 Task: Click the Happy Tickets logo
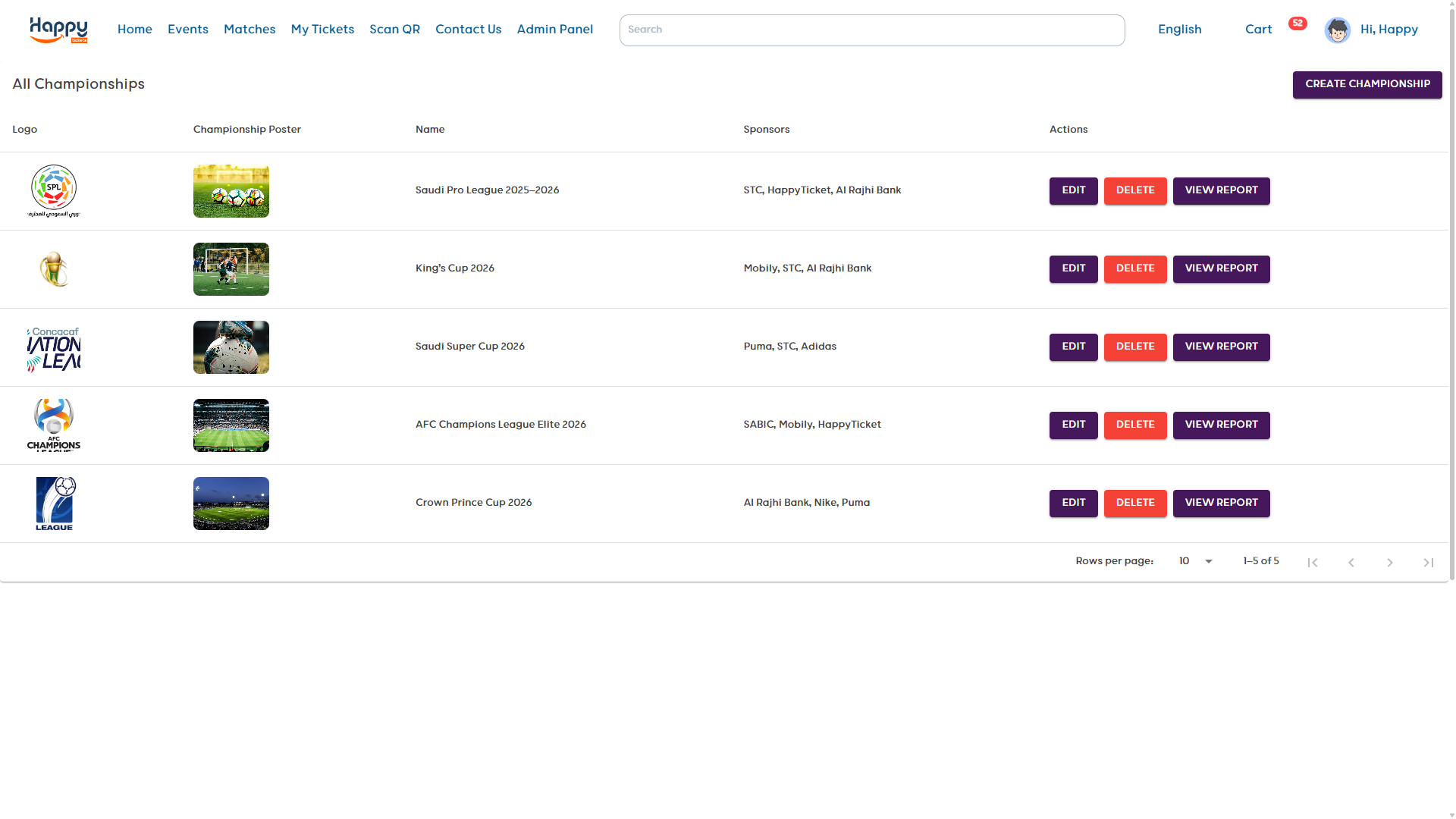tap(58, 30)
